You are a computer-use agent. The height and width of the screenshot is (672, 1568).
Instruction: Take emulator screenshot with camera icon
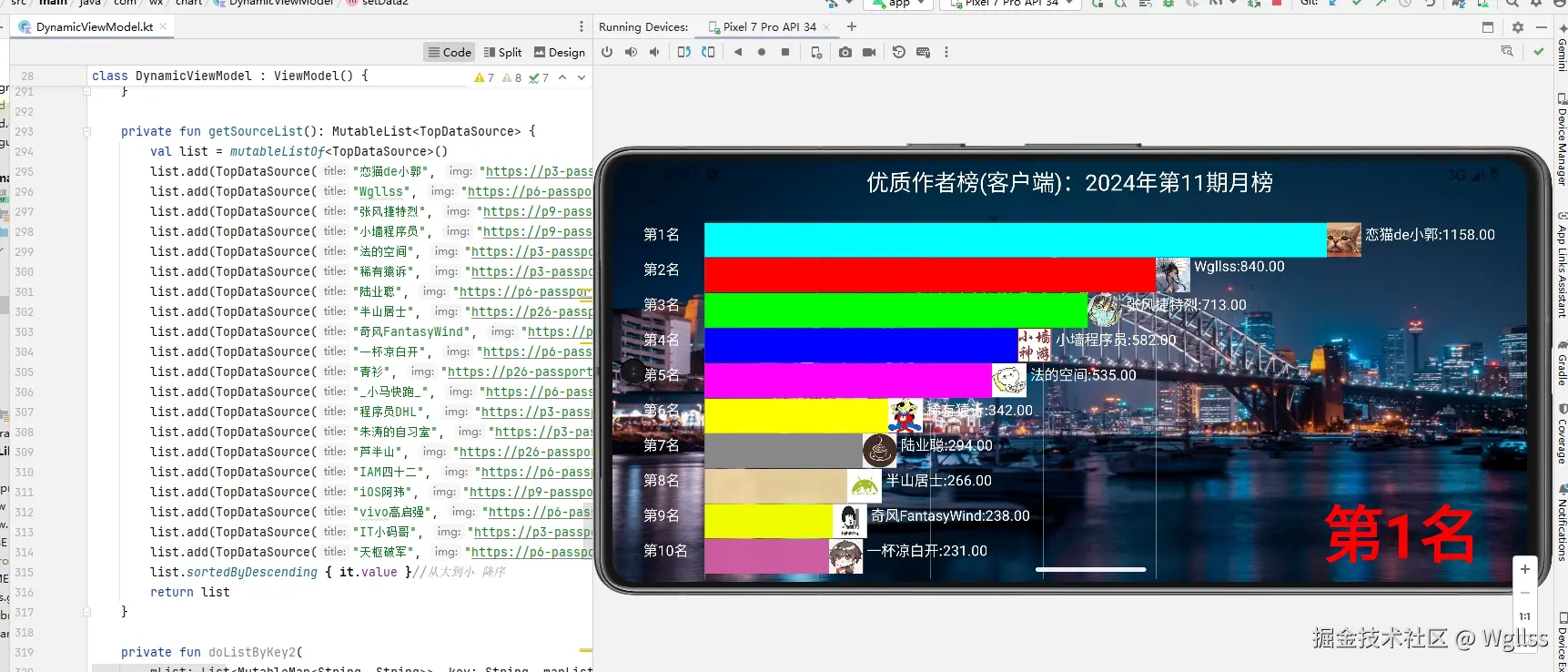click(845, 52)
